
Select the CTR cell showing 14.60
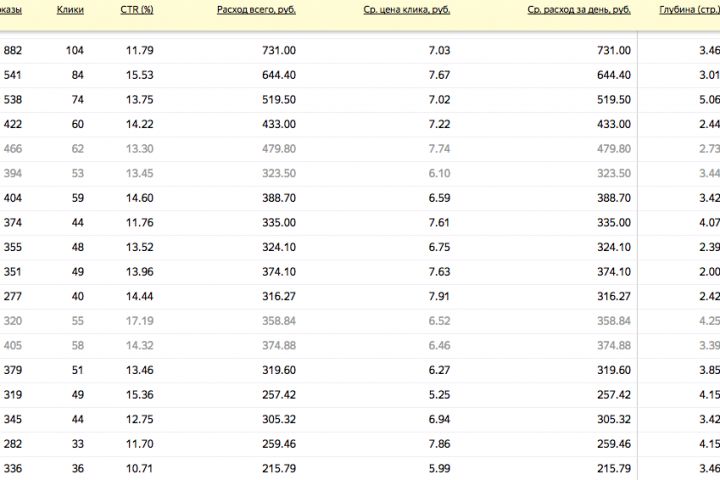point(141,198)
